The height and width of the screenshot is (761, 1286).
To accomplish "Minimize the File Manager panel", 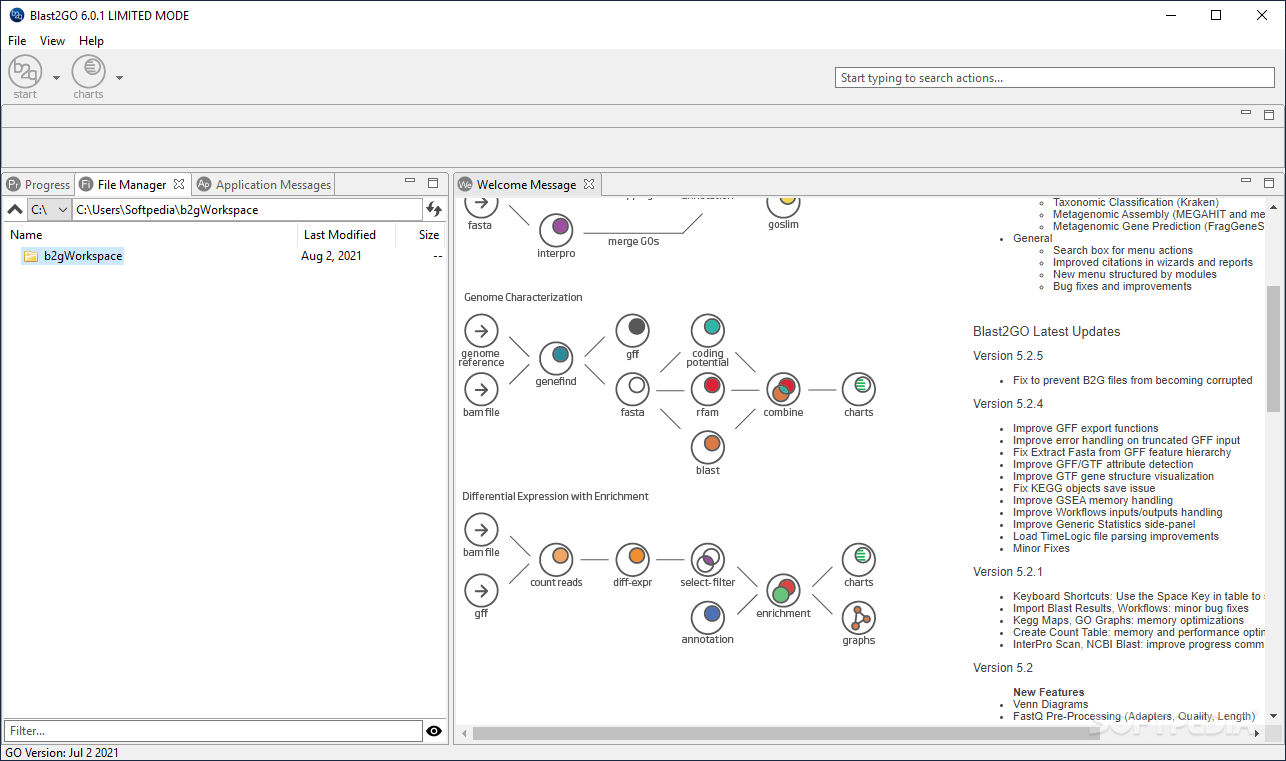I will point(410,182).
